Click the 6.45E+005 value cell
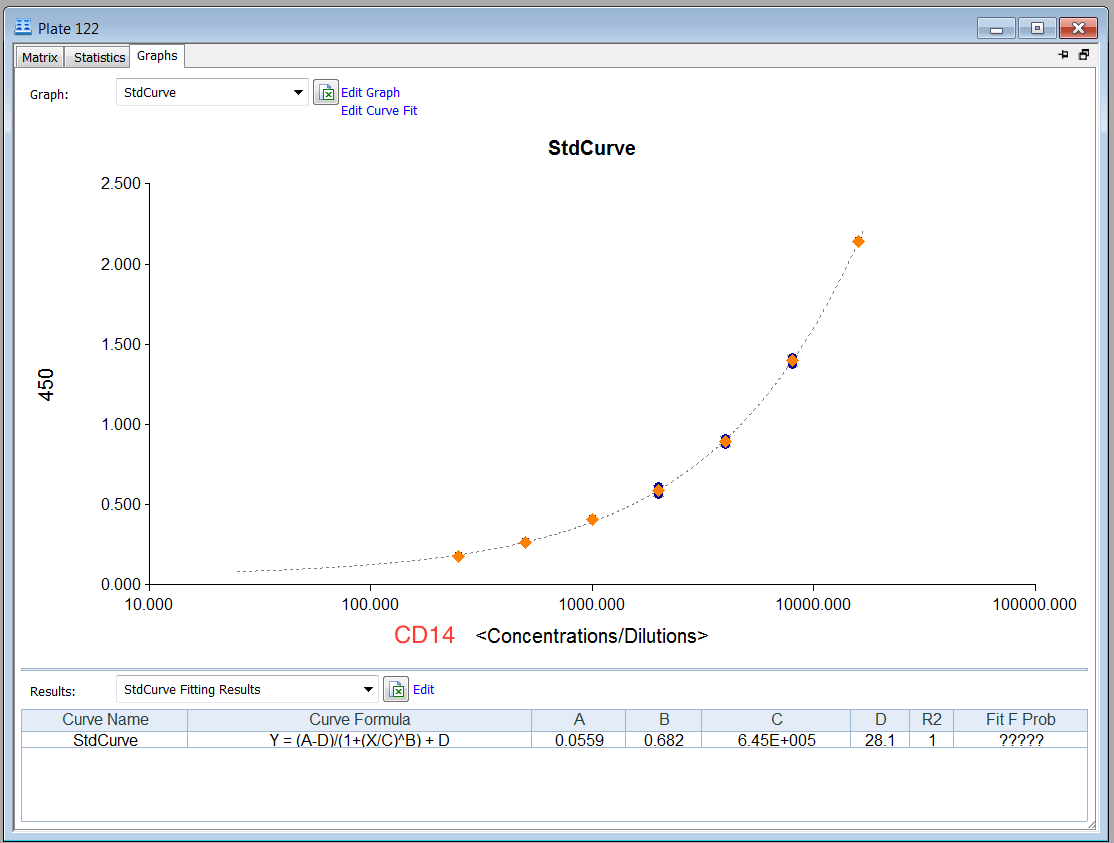This screenshot has height=843, width=1114. (776, 740)
